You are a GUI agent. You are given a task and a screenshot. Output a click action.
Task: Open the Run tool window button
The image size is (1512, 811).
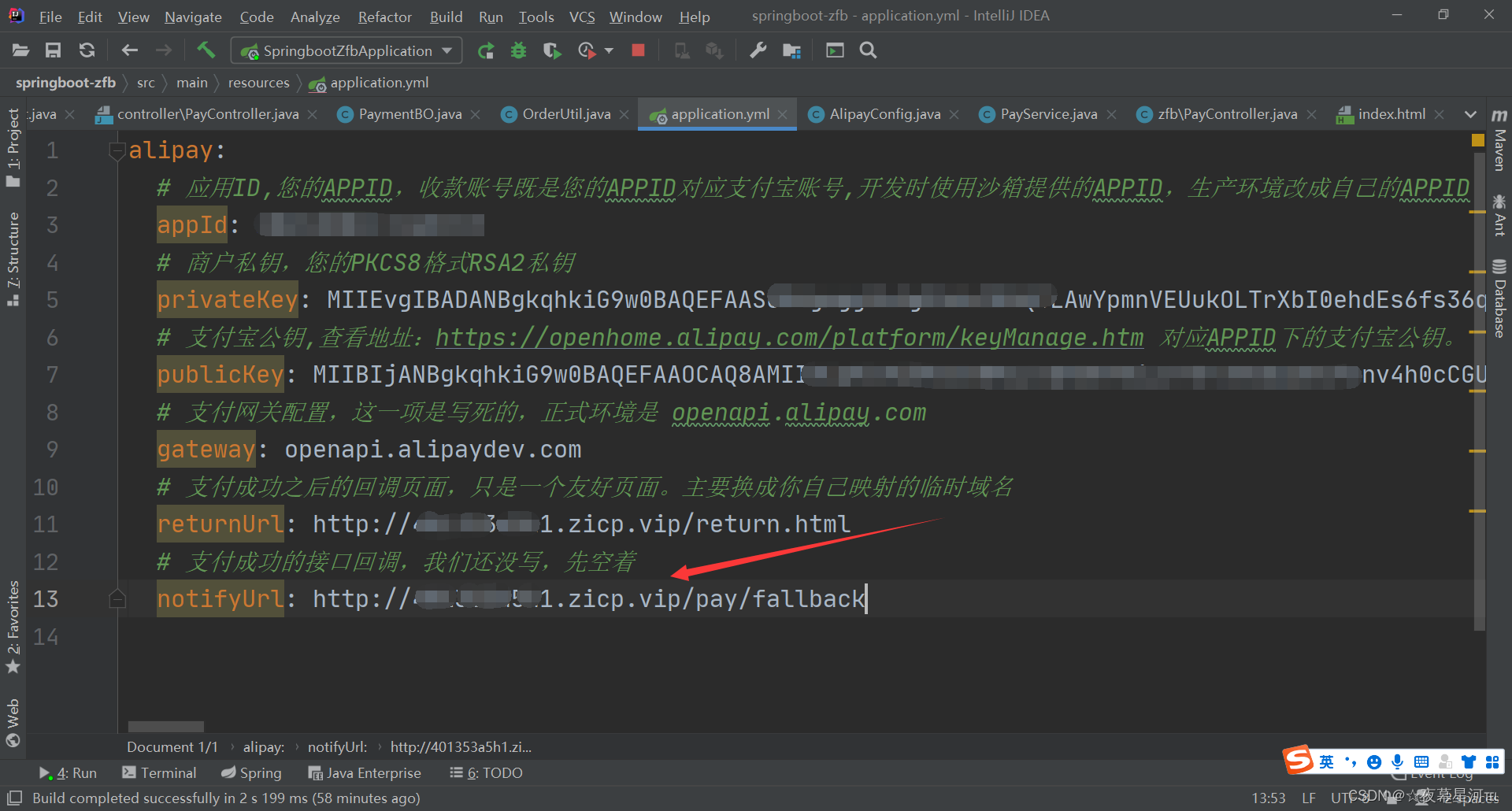(x=68, y=773)
